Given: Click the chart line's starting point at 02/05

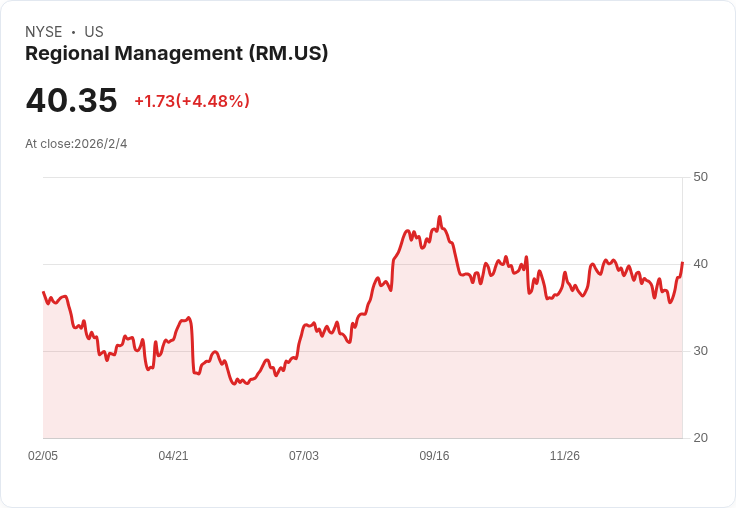Looking at the screenshot, I should (43, 292).
